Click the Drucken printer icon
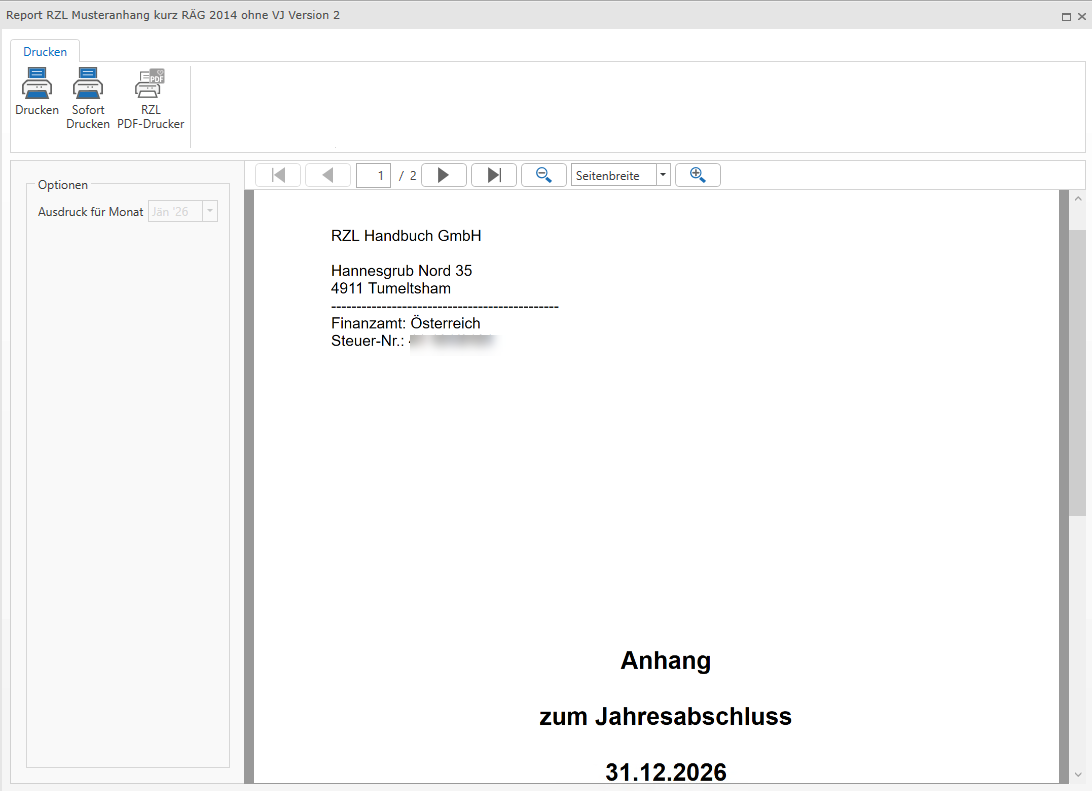Viewport: 1092px width, 791px height. click(x=37, y=83)
